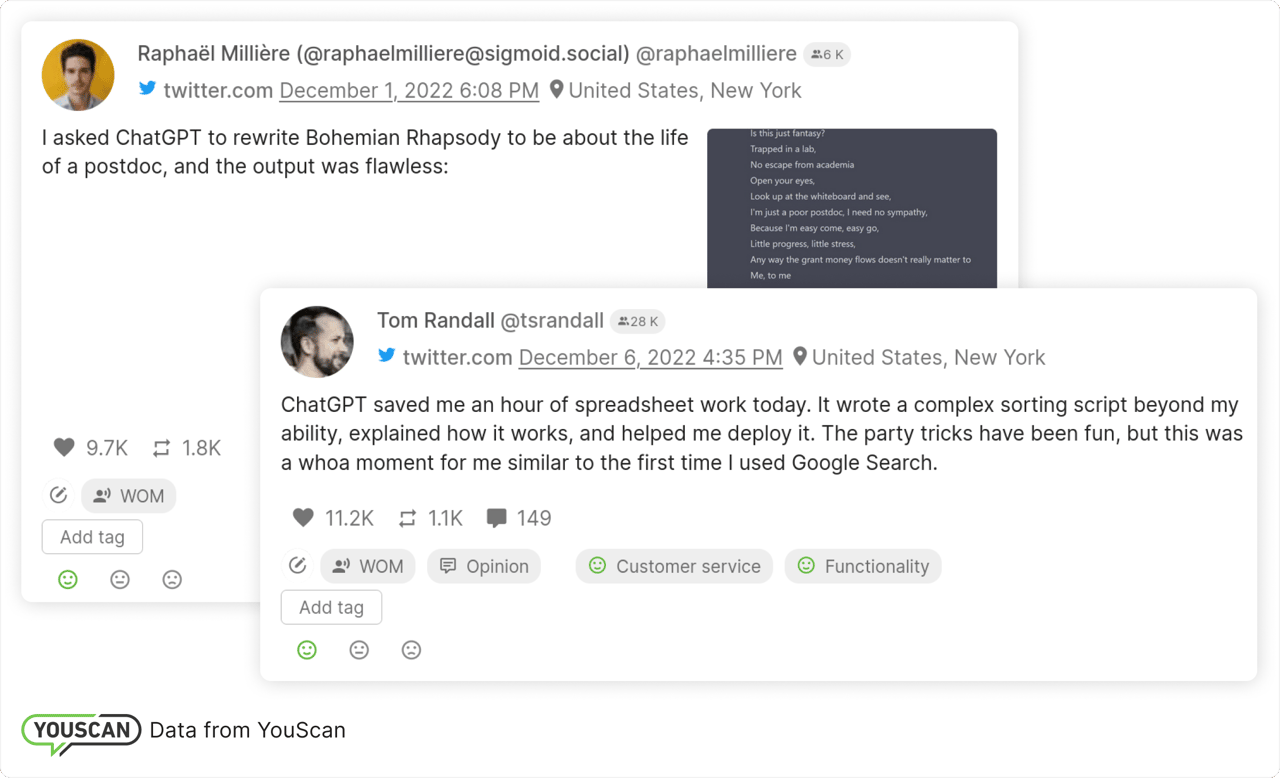Select the Customer service tag
Image resolution: width=1280 pixels, height=778 pixels.
pos(674,566)
